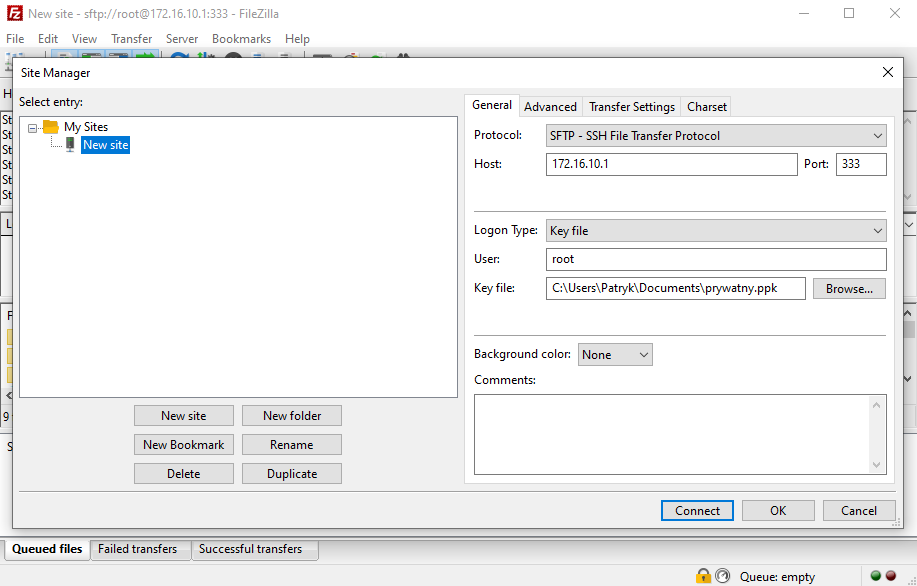
Task: Open the Bookmarks menu
Action: [x=241, y=39]
